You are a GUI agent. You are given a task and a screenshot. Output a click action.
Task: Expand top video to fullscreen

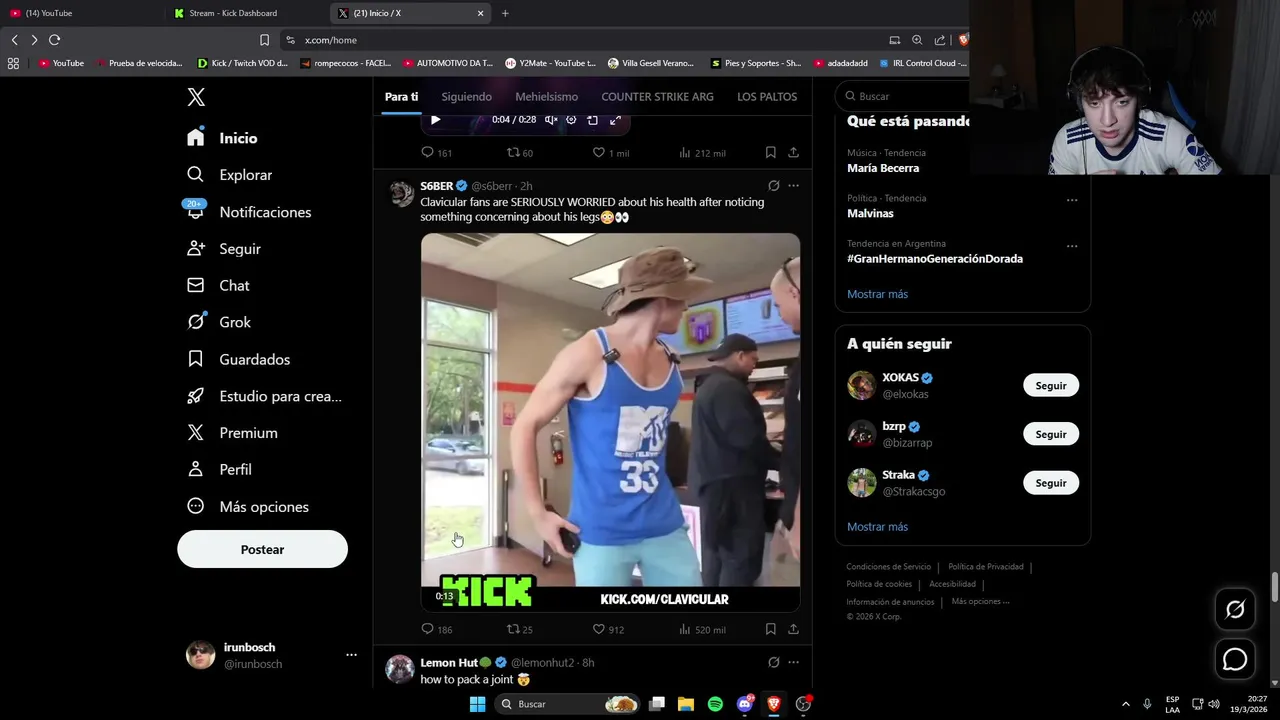(x=615, y=120)
